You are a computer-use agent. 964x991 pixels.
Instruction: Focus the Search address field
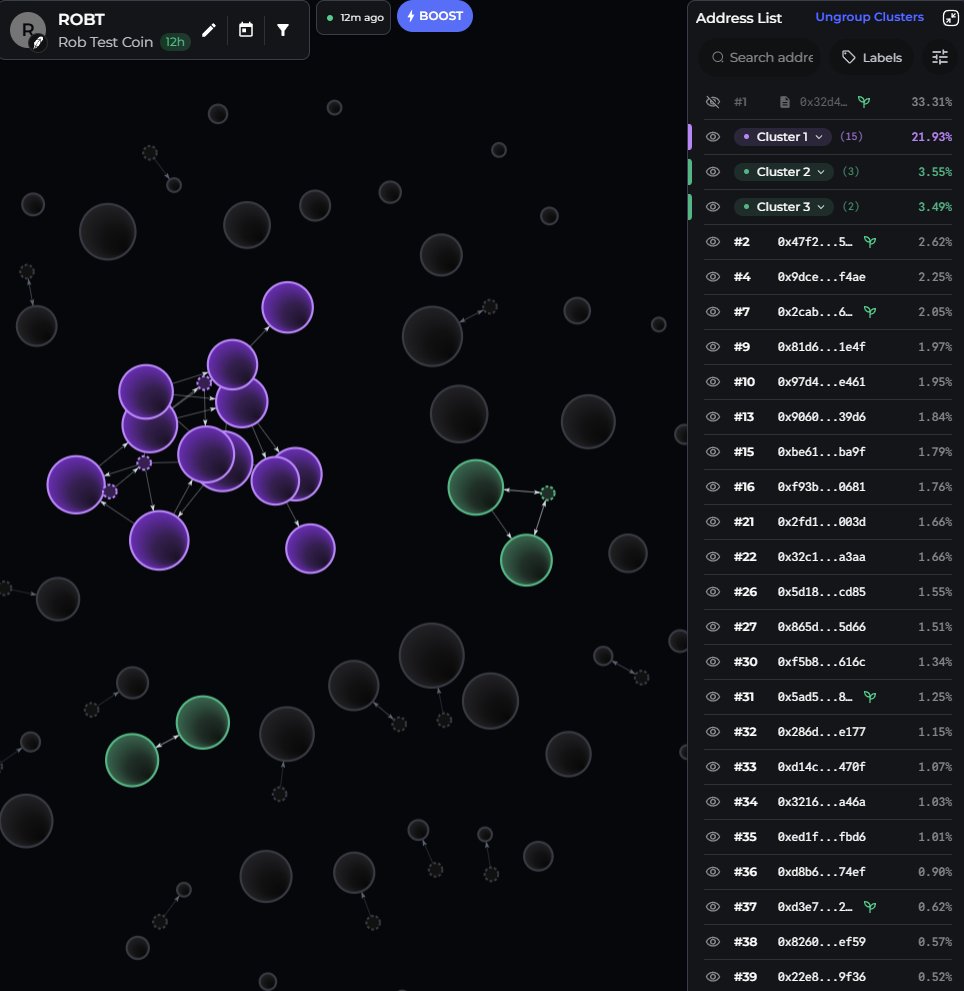761,58
